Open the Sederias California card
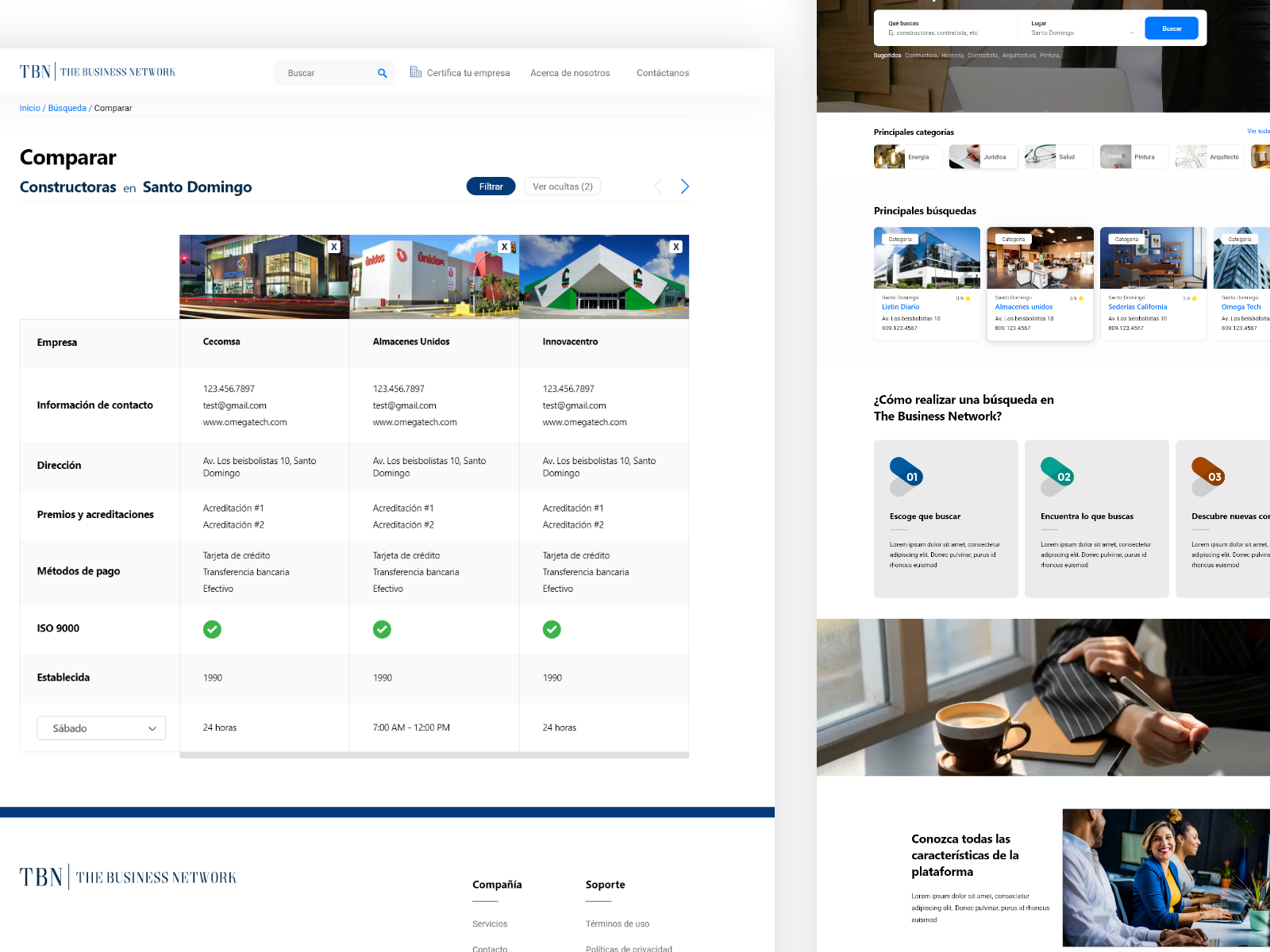The height and width of the screenshot is (952, 1270). [1153, 284]
